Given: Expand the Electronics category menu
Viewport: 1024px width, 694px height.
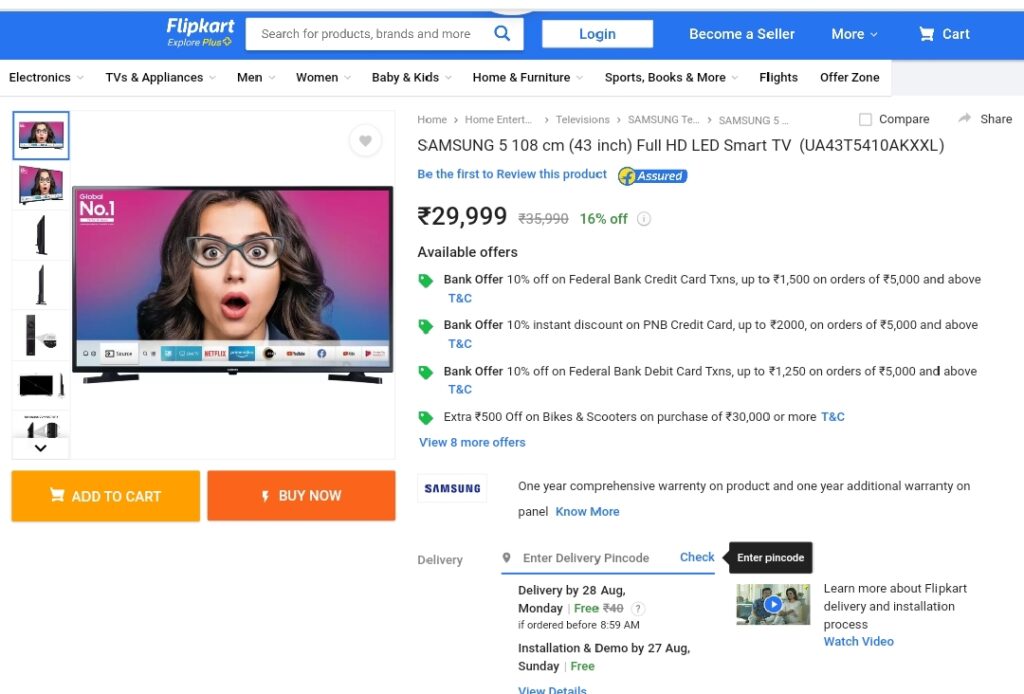Looking at the screenshot, I should click(x=46, y=77).
